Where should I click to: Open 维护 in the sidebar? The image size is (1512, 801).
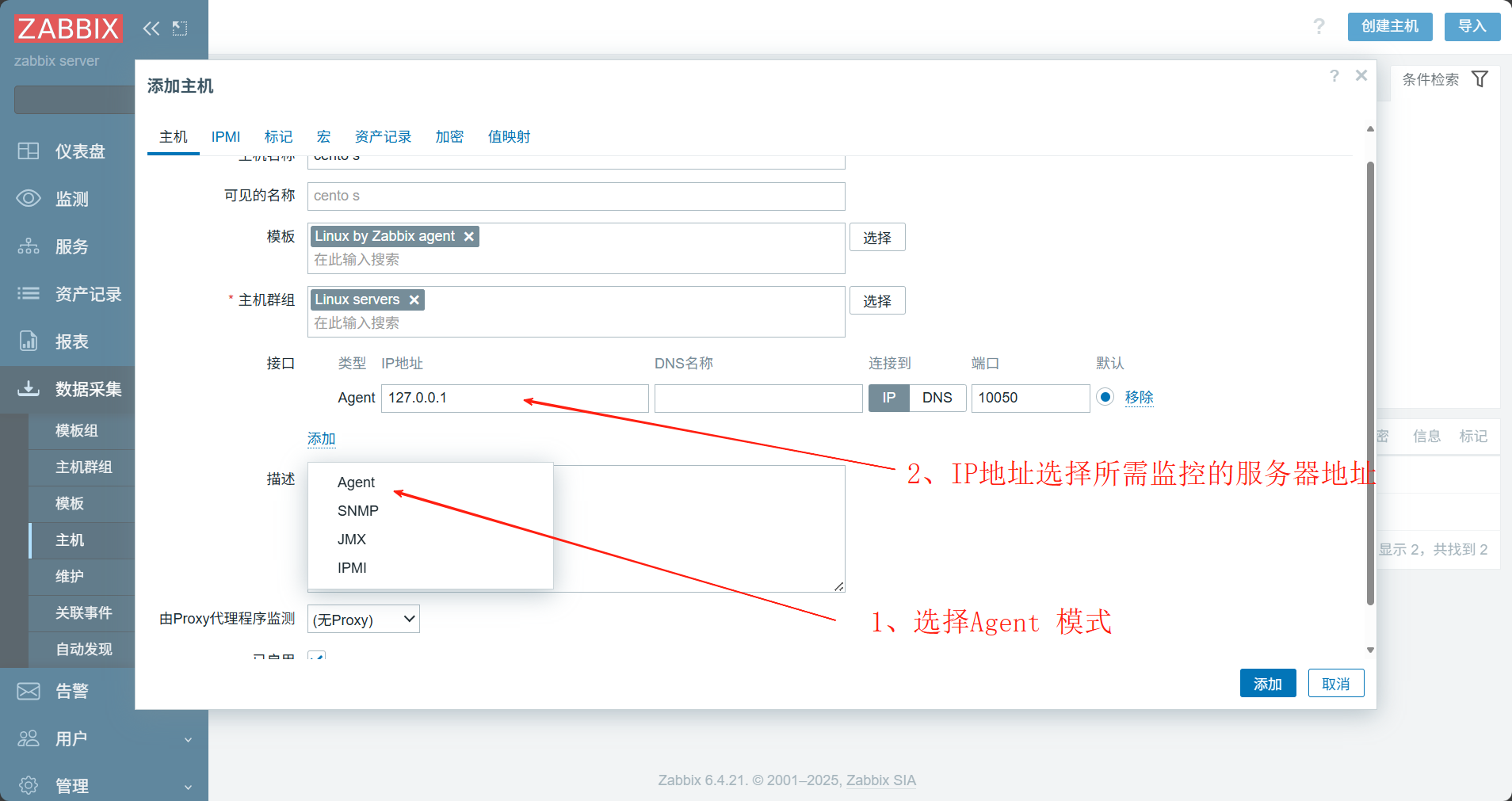pyautogui.click(x=70, y=577)
